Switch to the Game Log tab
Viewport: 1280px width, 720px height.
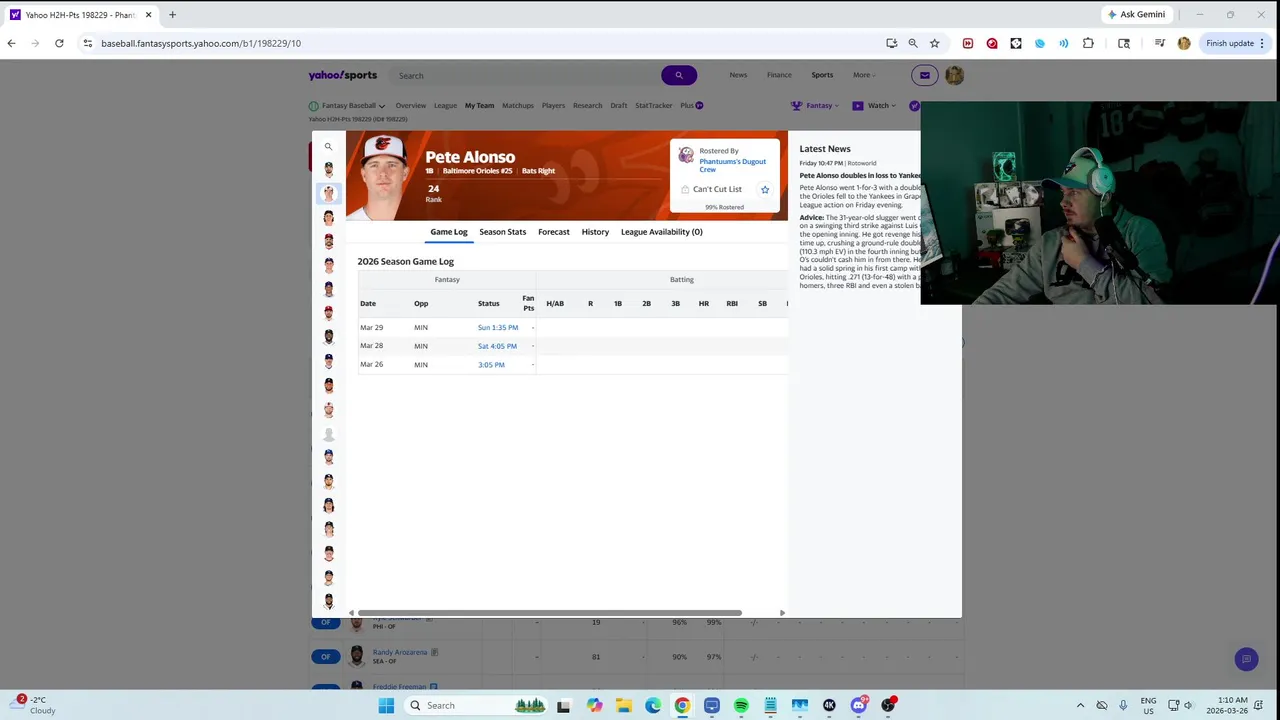click(449, 232)
